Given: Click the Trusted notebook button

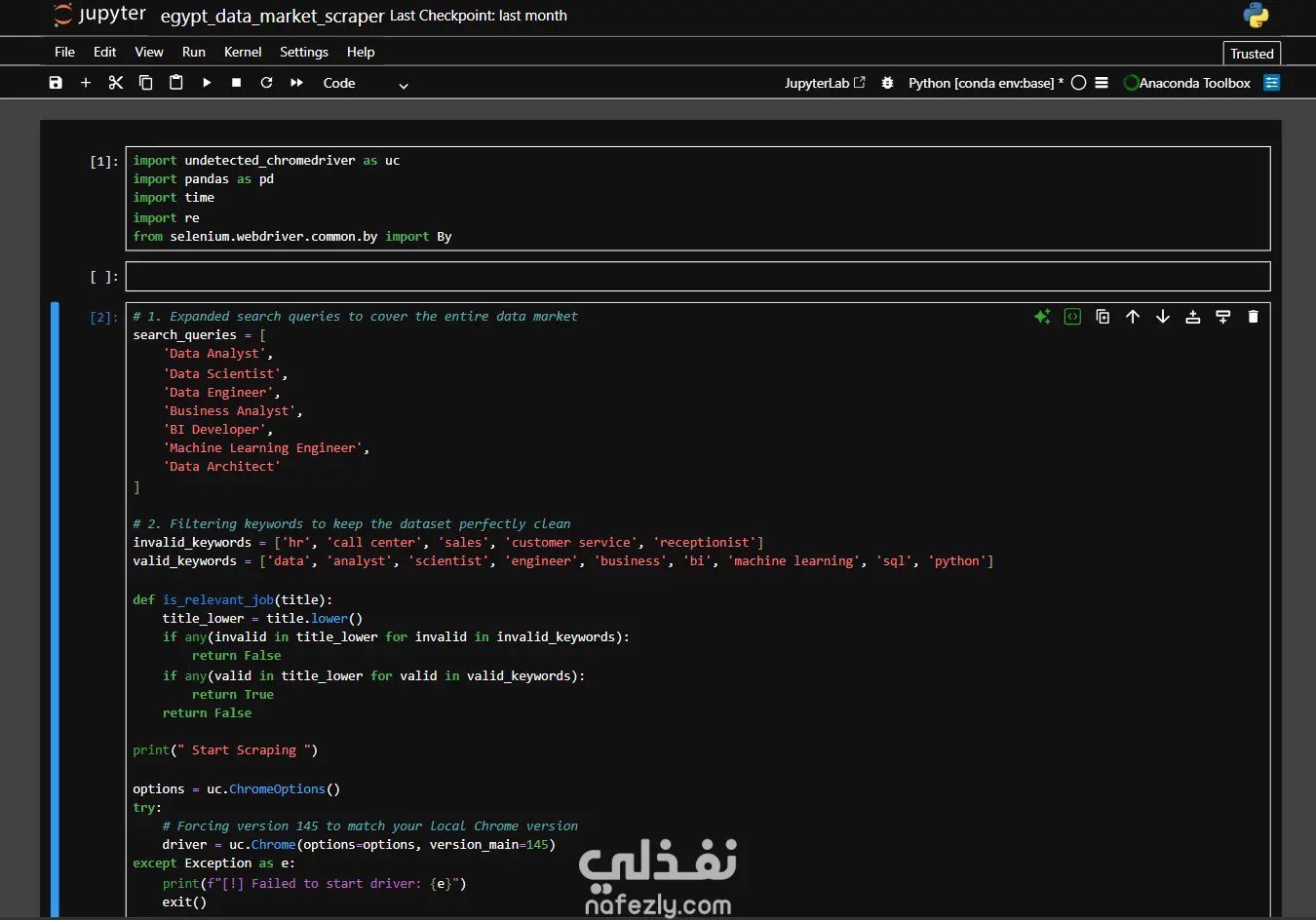Looking at the screenshot, I should (1252, 54).
